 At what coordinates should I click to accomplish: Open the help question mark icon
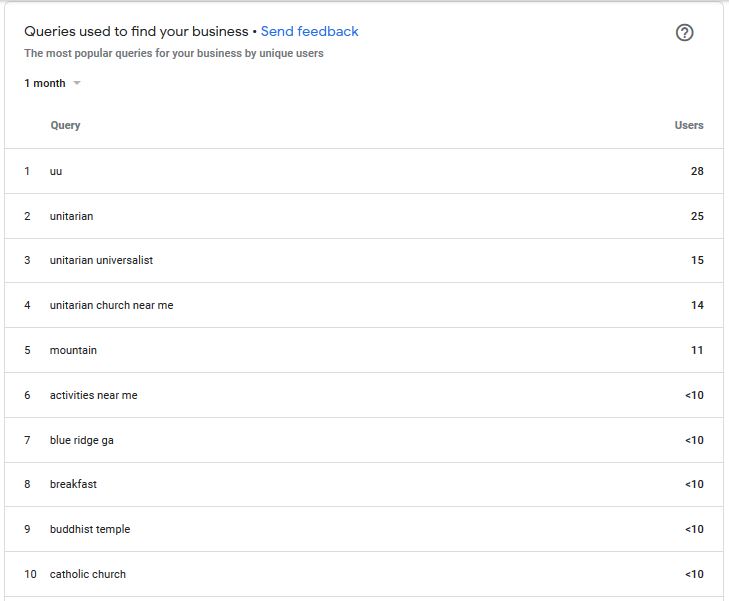coord(684,33)
